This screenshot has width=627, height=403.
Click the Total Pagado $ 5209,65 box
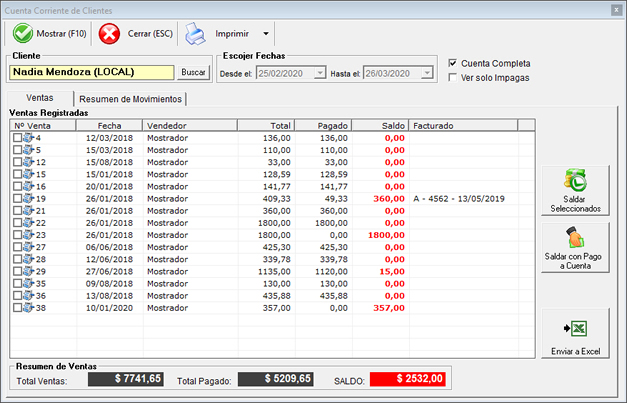[276, 379]
